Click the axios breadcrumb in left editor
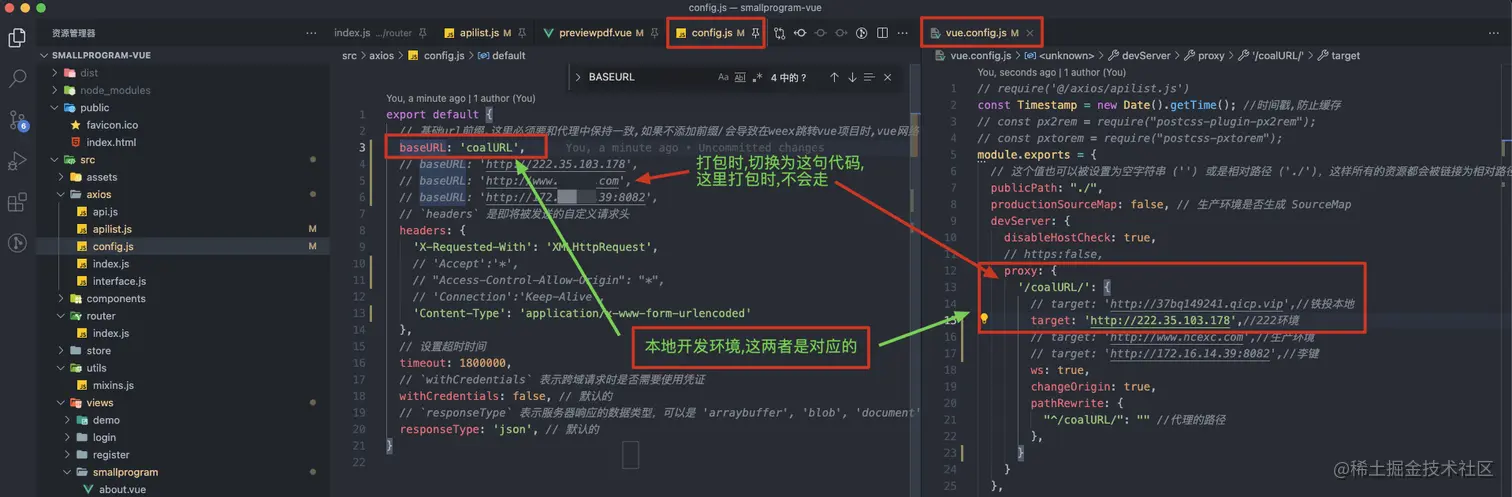The height and width of the screenshot is (497, 1512). coord(381,56)
